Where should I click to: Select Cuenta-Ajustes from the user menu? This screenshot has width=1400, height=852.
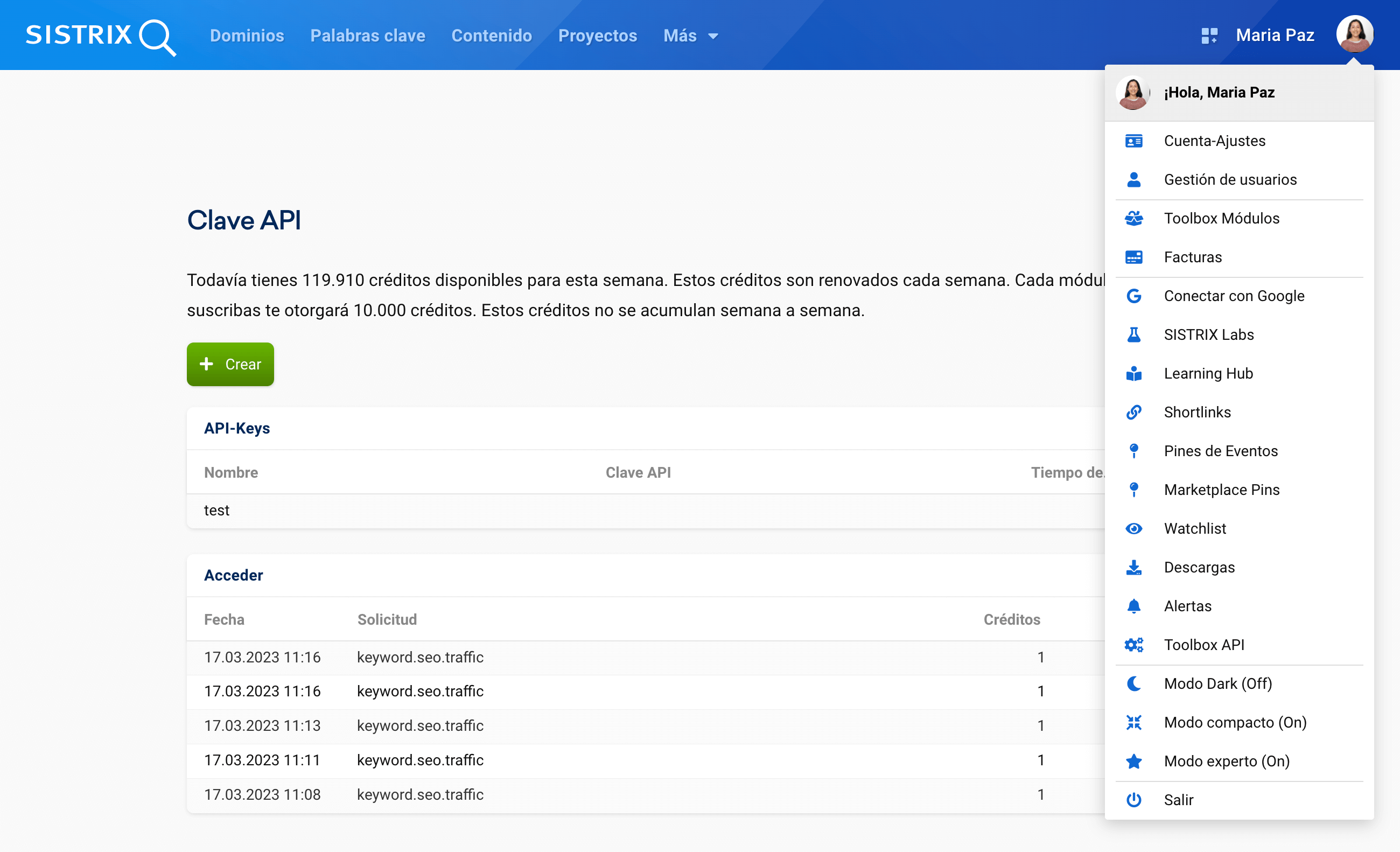click(x=1214, y=141)
